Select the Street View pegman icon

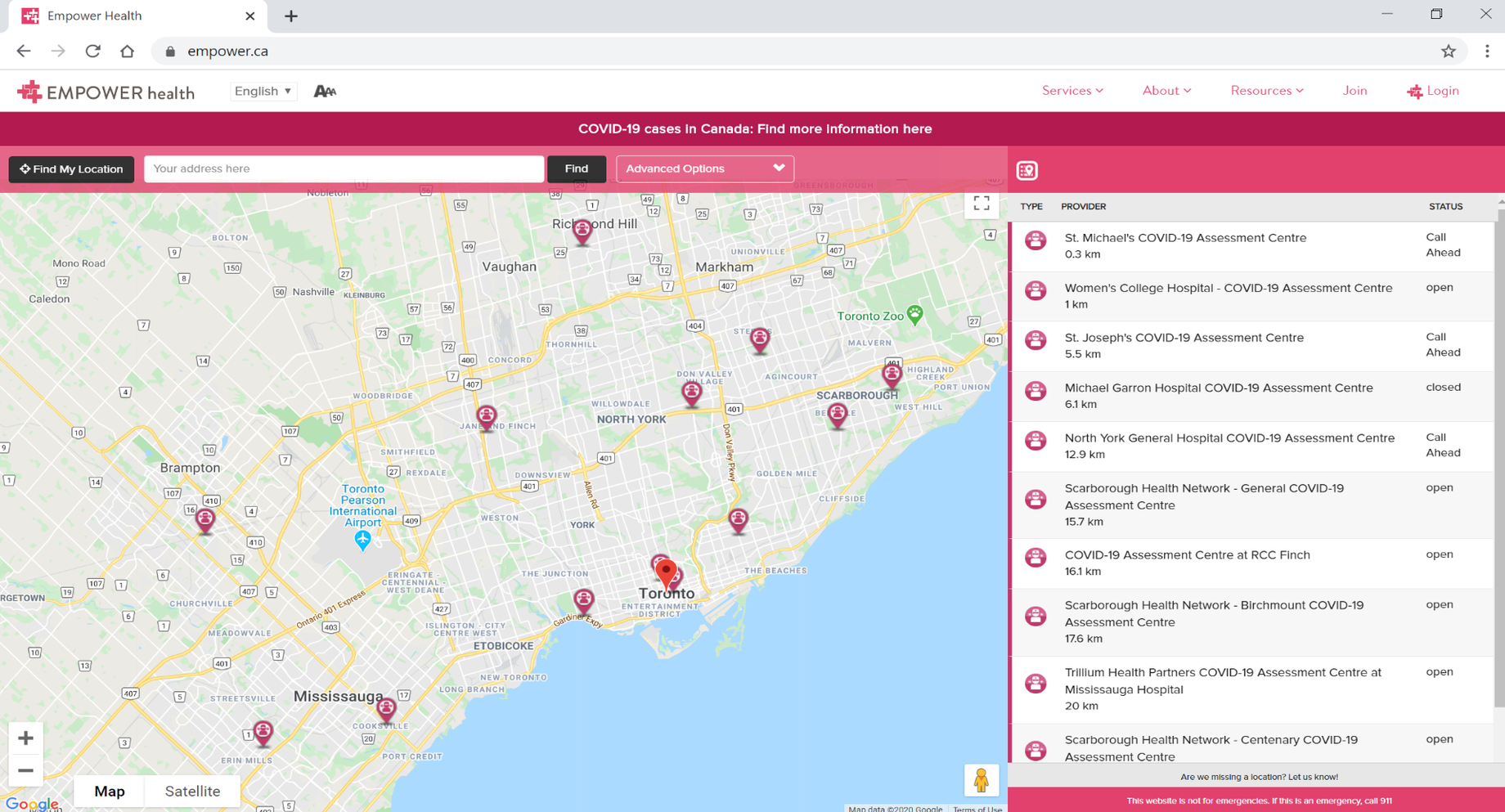click(981, 780)
